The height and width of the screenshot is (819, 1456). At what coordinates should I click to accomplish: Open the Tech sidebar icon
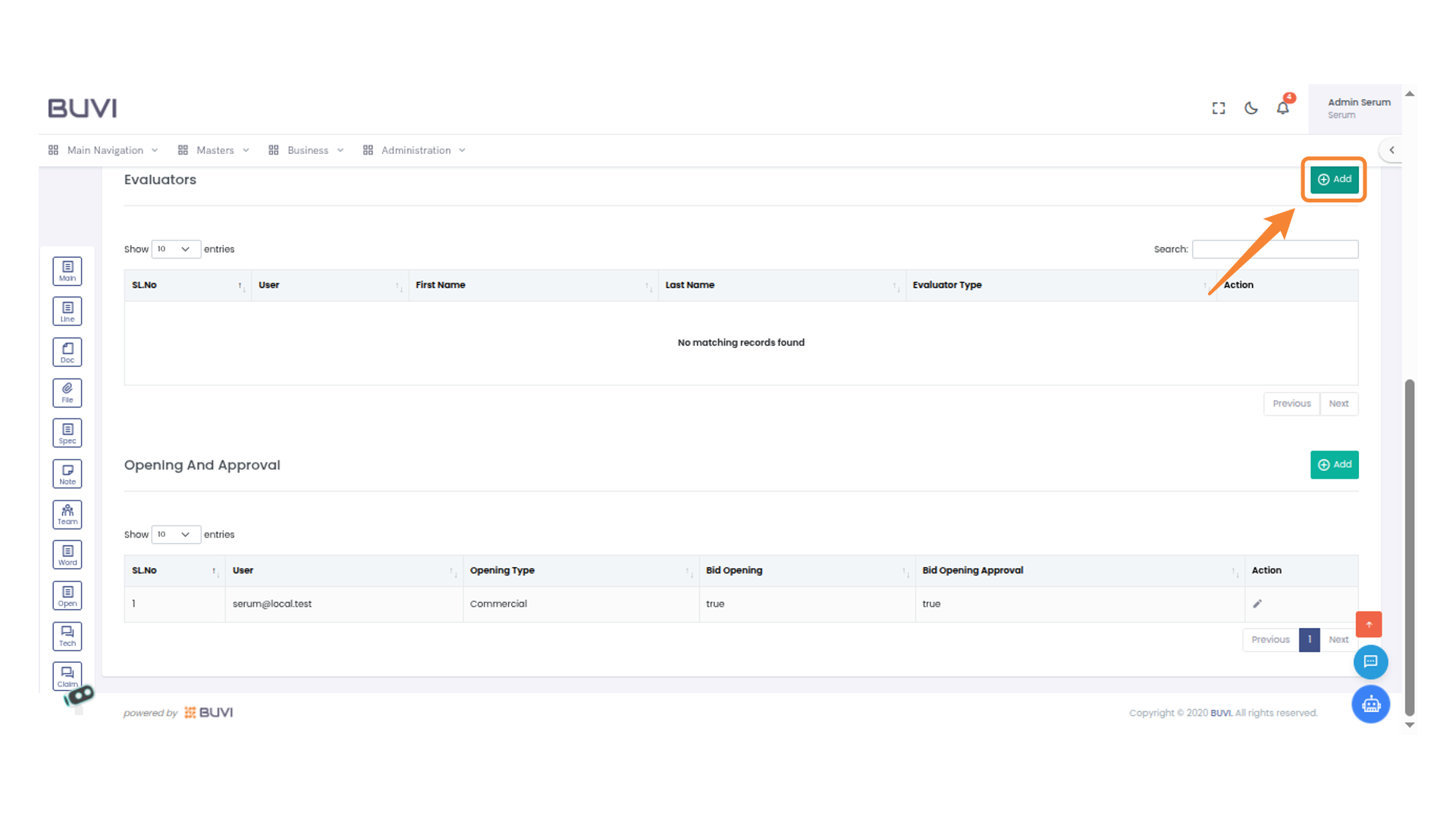(67, 636)
